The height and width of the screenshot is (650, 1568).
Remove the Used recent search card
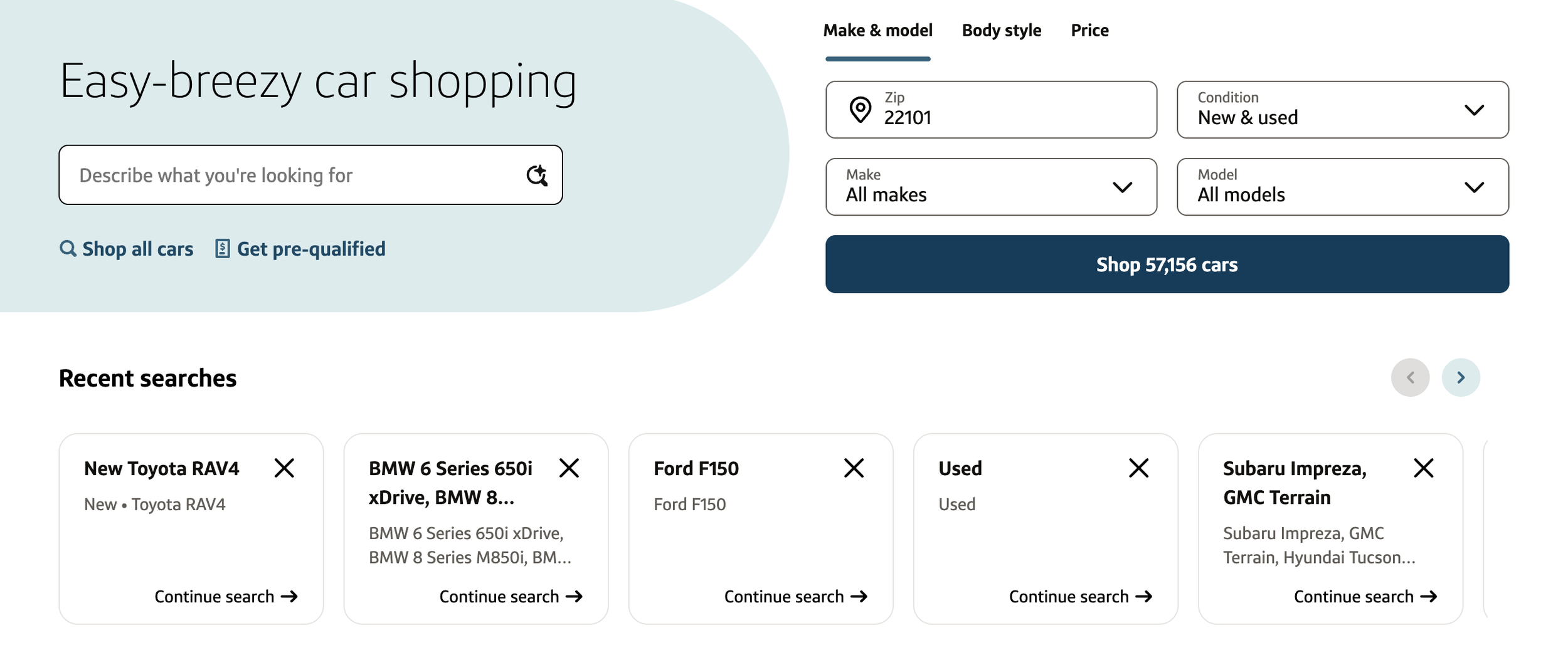click(x=1138, y=468)
